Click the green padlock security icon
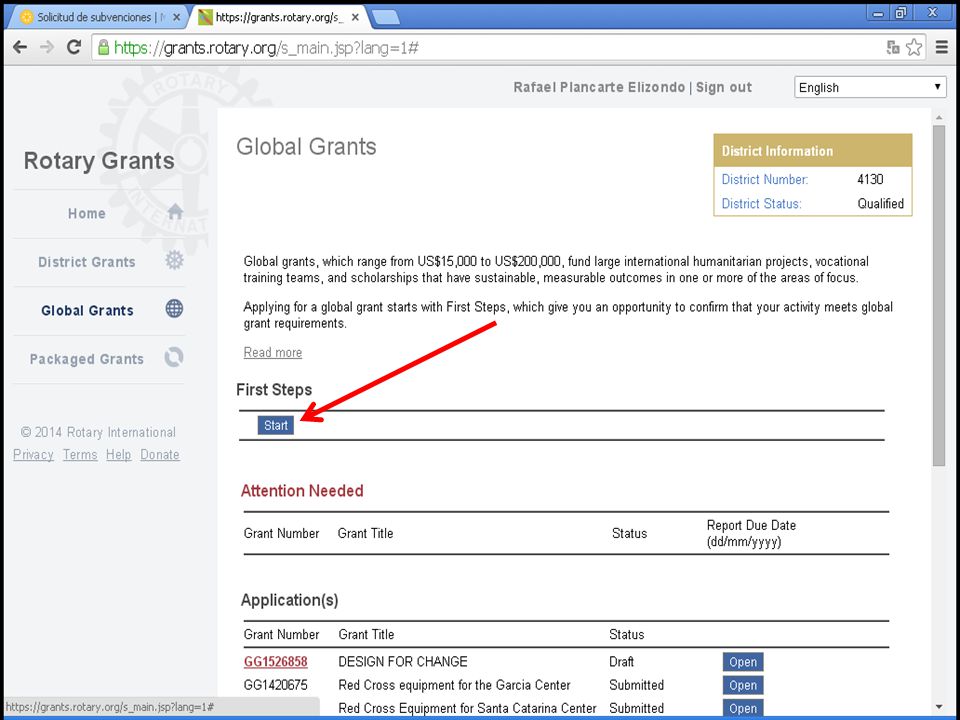 (103, 47)
